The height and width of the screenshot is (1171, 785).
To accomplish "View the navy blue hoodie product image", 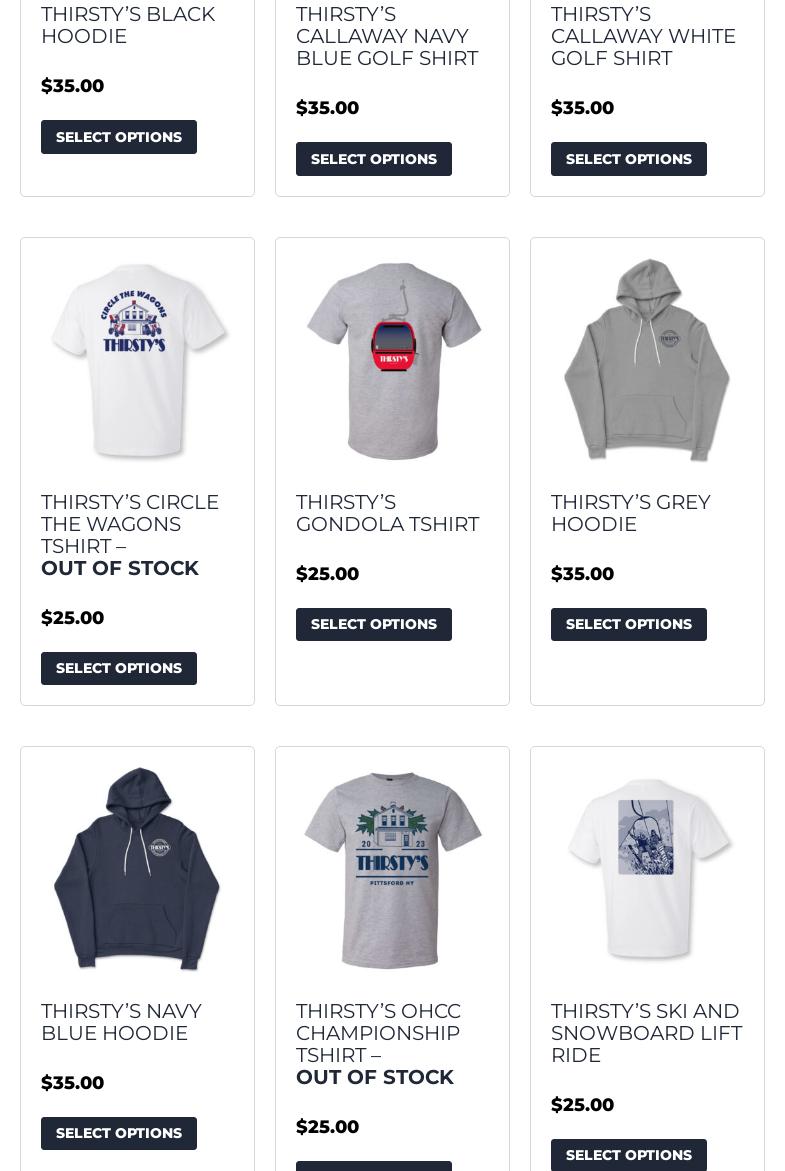I will [137, 869].
